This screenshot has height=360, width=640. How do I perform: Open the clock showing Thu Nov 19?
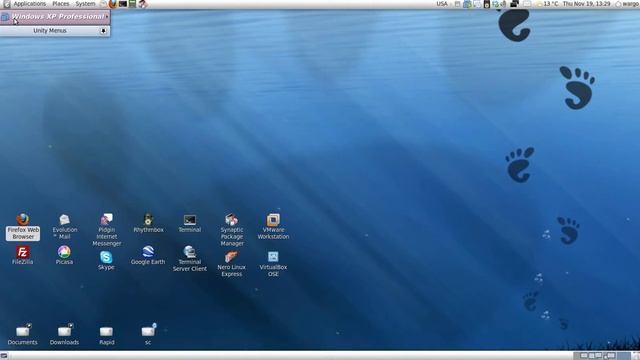(x=586, y=4)
